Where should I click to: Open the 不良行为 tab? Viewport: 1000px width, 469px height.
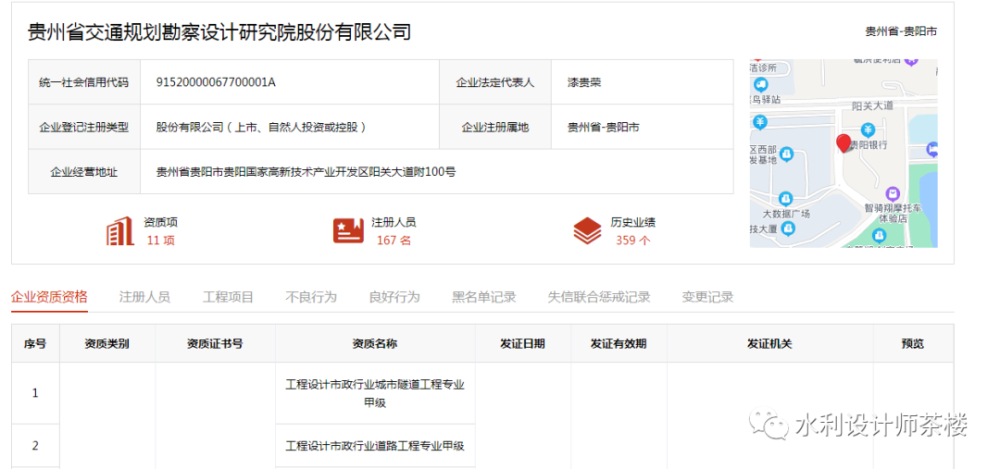(x=311, y=297)
